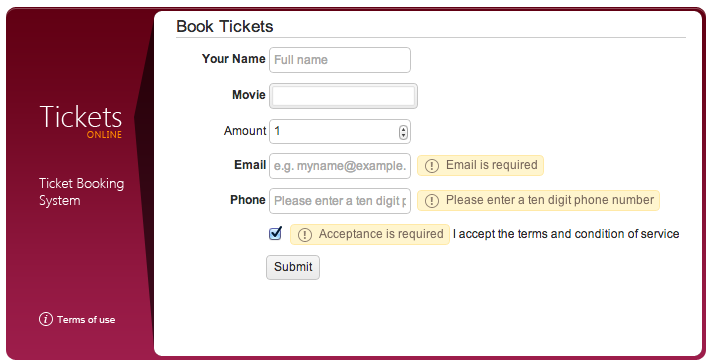Click inside the Amount number field
Image resolution: width=711 pixels, height=363 pixels.
pyautogui.click(x=335, y=131)
